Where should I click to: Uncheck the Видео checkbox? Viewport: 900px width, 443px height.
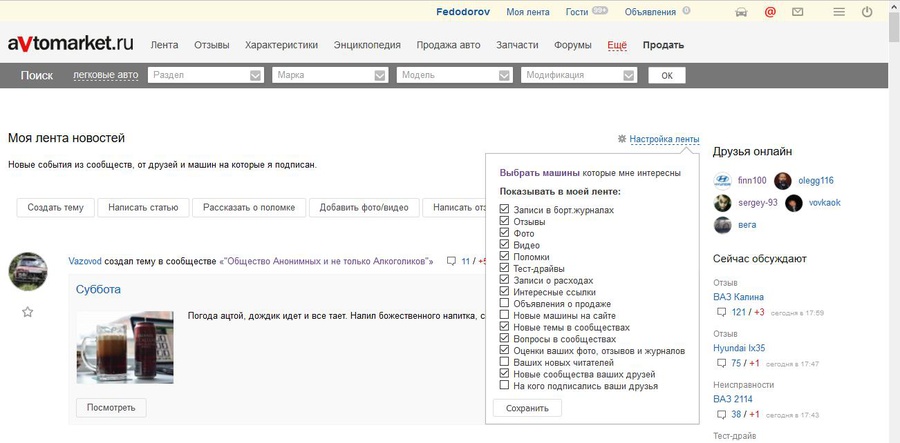504,244
